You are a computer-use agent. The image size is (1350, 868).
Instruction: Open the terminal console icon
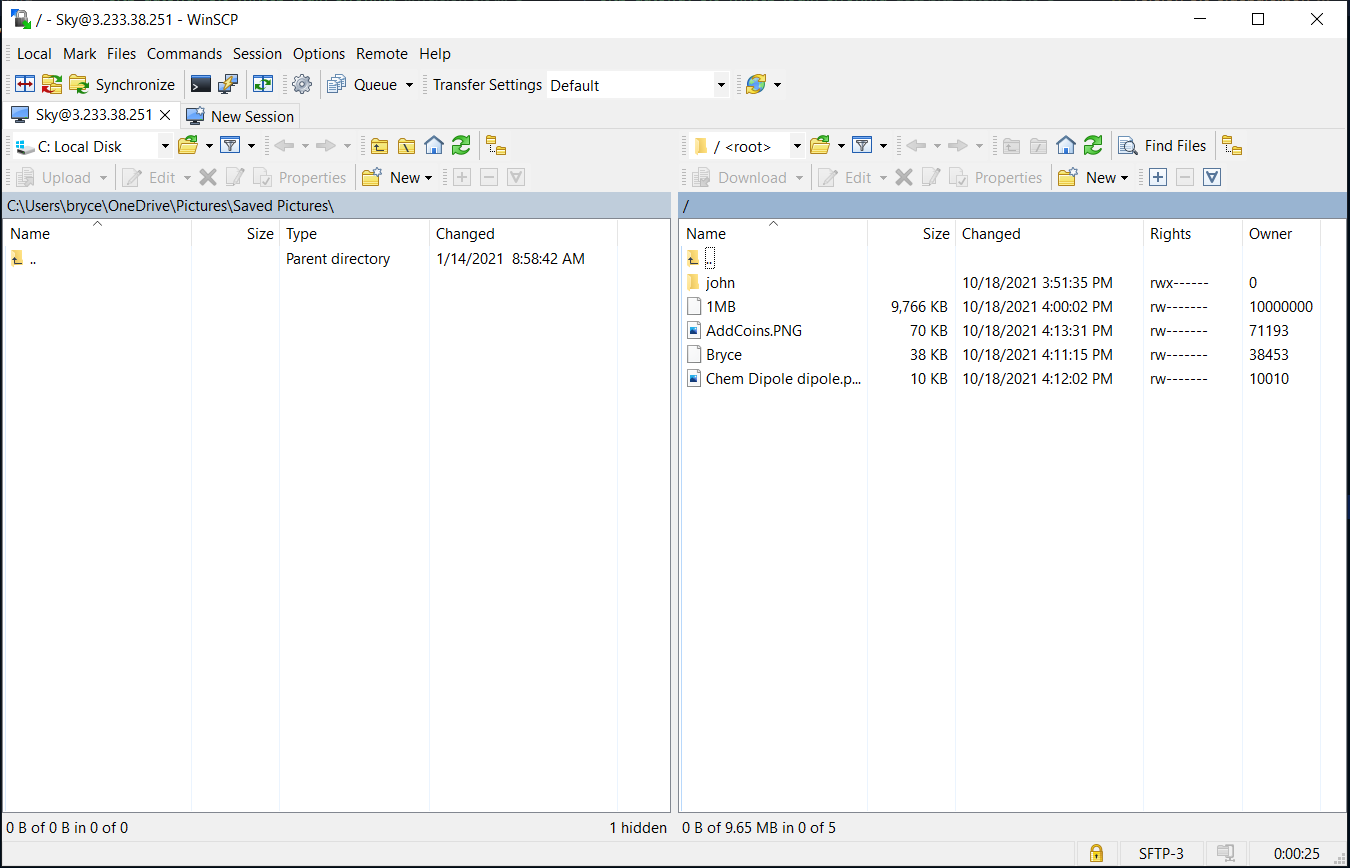(x=201, y=85)
